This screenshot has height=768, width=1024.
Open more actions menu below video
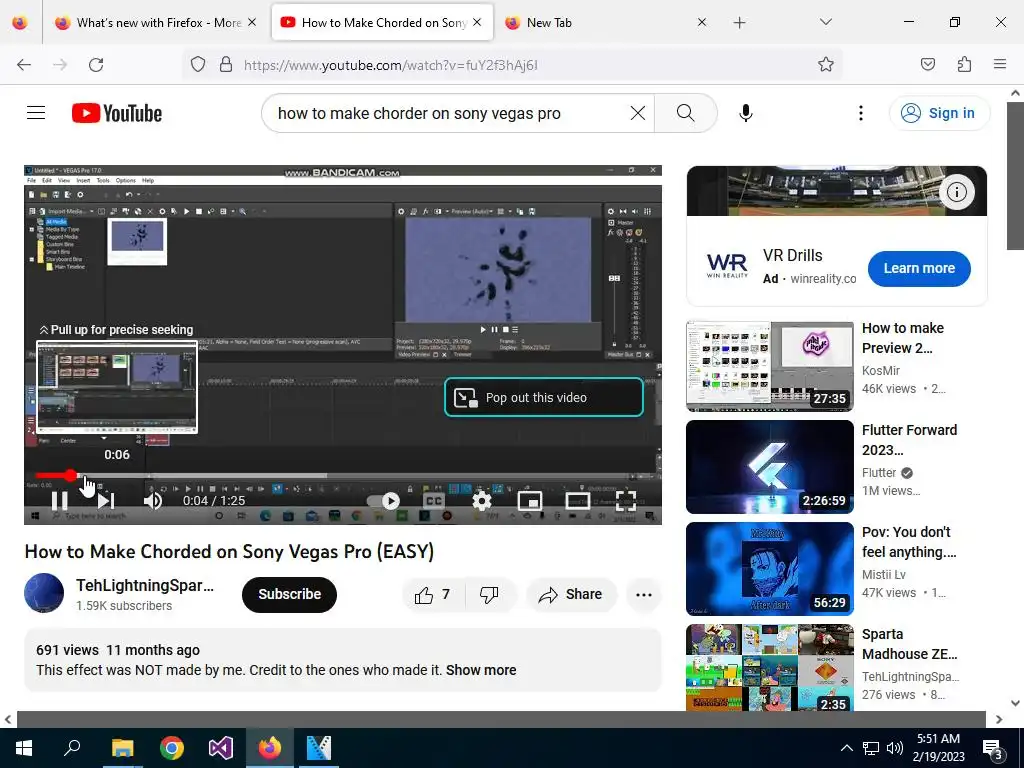point(644,594)
